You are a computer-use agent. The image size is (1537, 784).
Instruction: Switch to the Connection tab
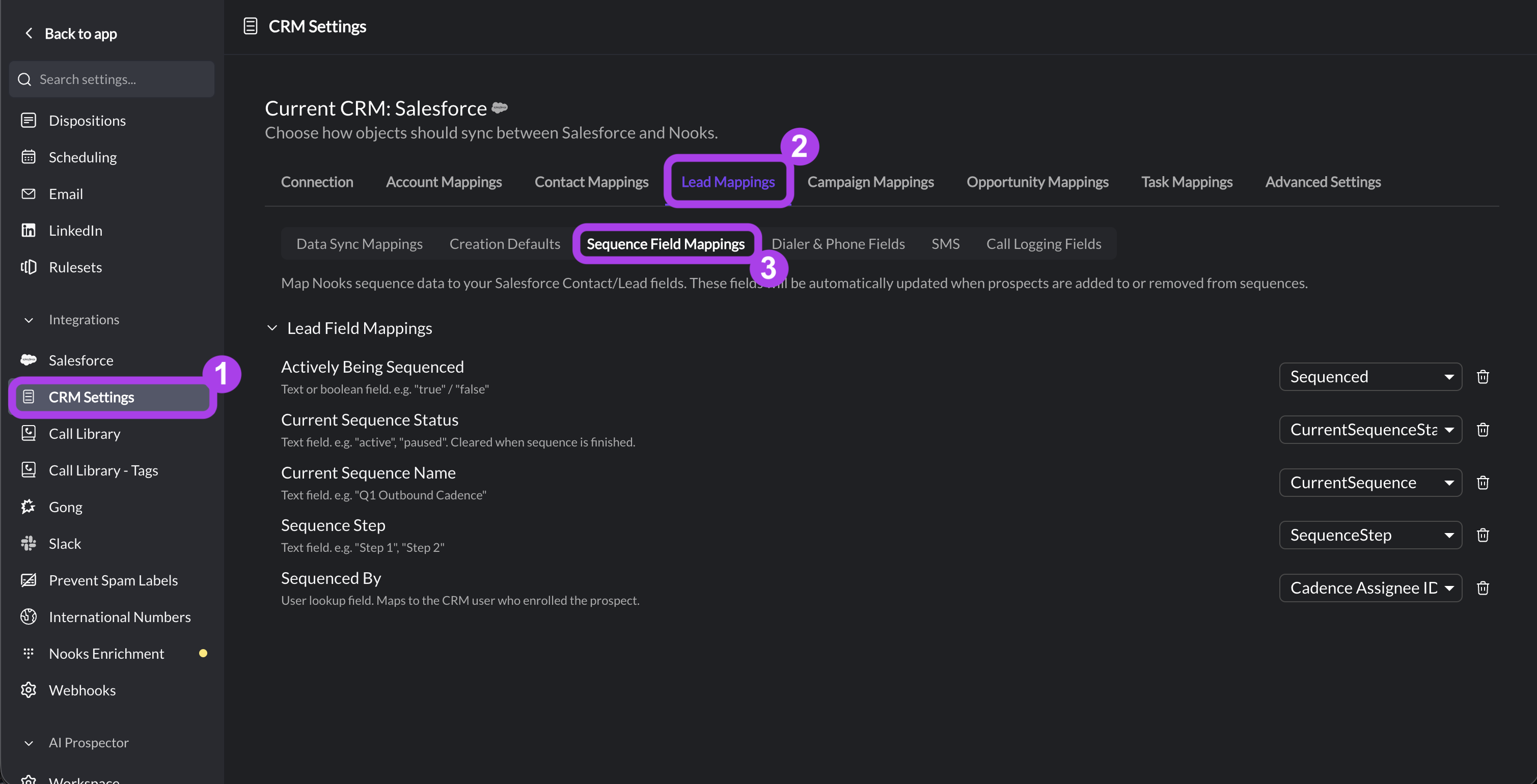(317, 182)
